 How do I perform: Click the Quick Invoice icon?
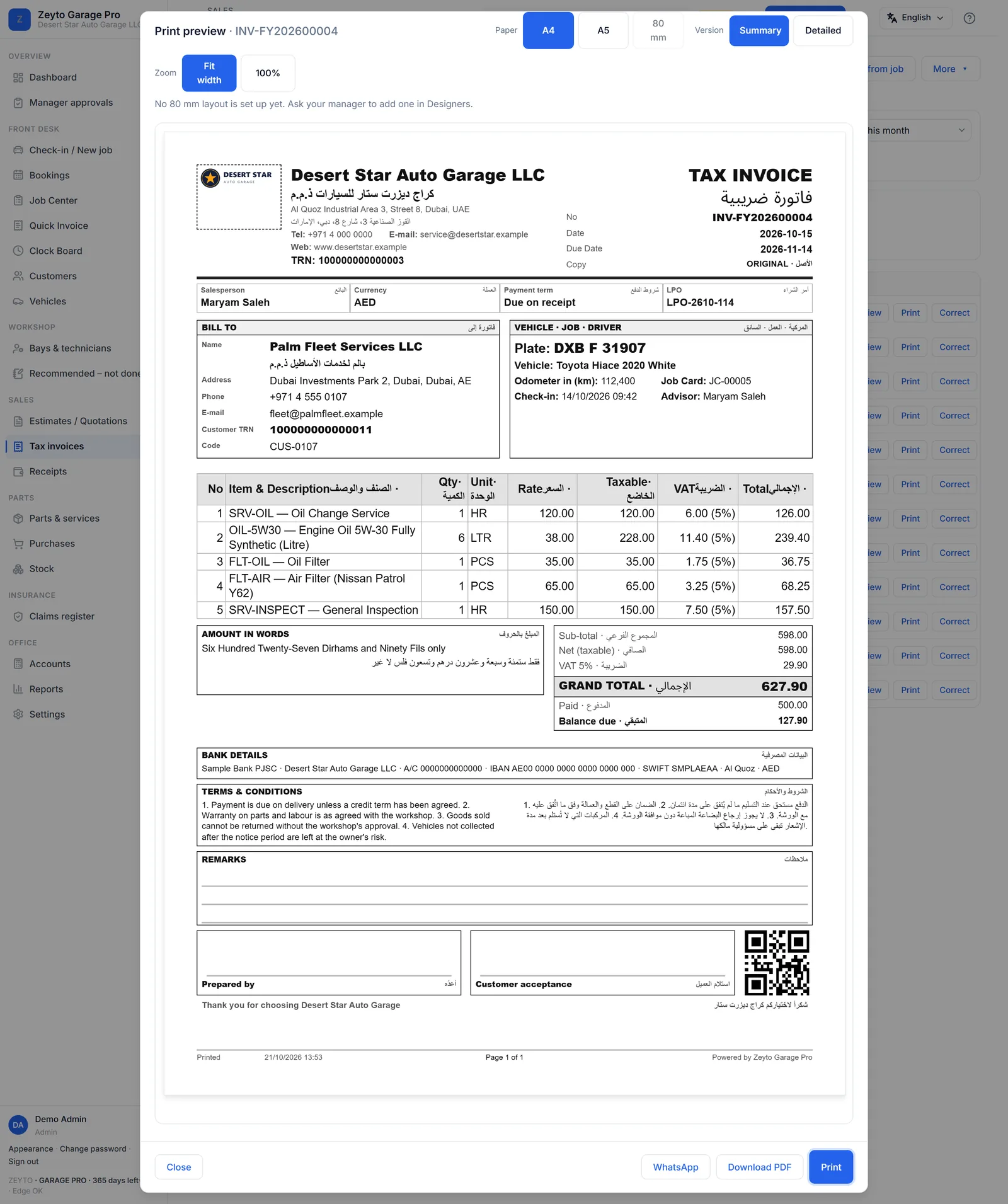click(18, 226)
